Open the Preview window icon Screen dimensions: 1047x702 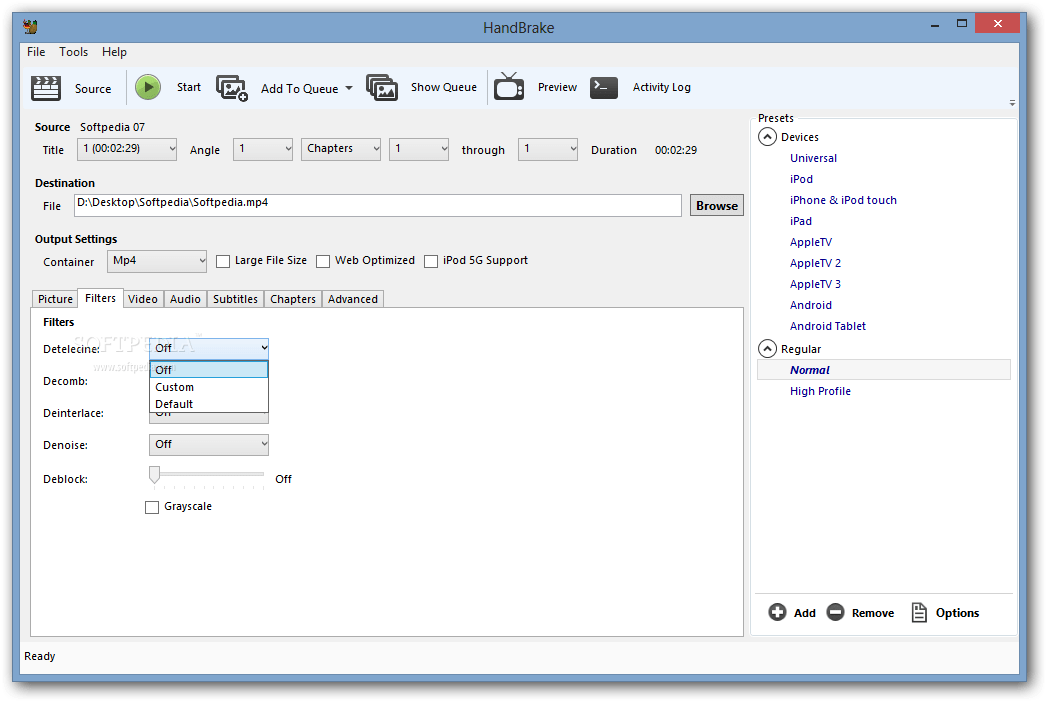(509, 88)
